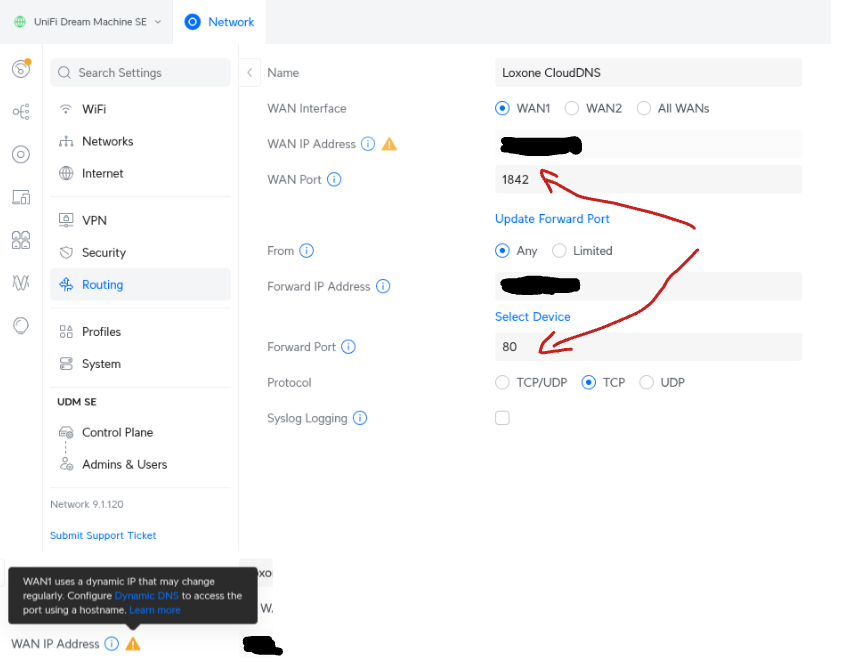Select UDP protocol radio button
Screen dimensions: 865x662
coord(646,382)
